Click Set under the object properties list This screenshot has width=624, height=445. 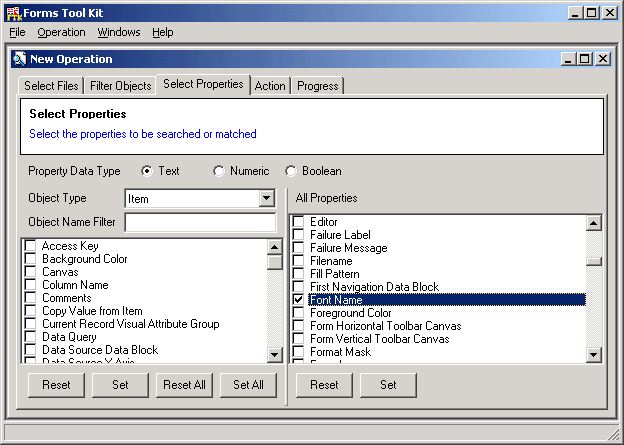(x=120, y=385)
